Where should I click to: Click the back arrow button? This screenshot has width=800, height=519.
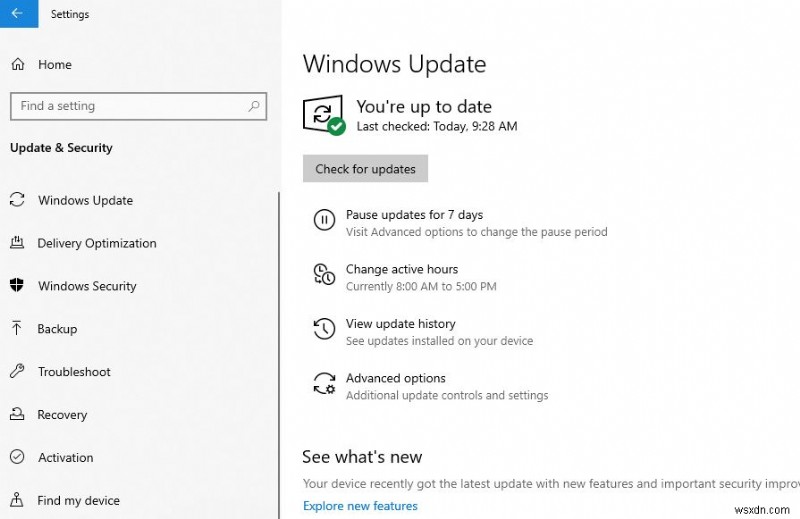(18, 13)
